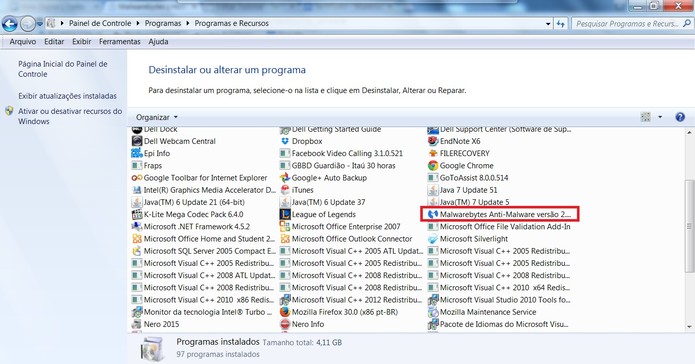The image size is (695, 364).
Task: Click the Epi Info icon
Action: point(137,153)
